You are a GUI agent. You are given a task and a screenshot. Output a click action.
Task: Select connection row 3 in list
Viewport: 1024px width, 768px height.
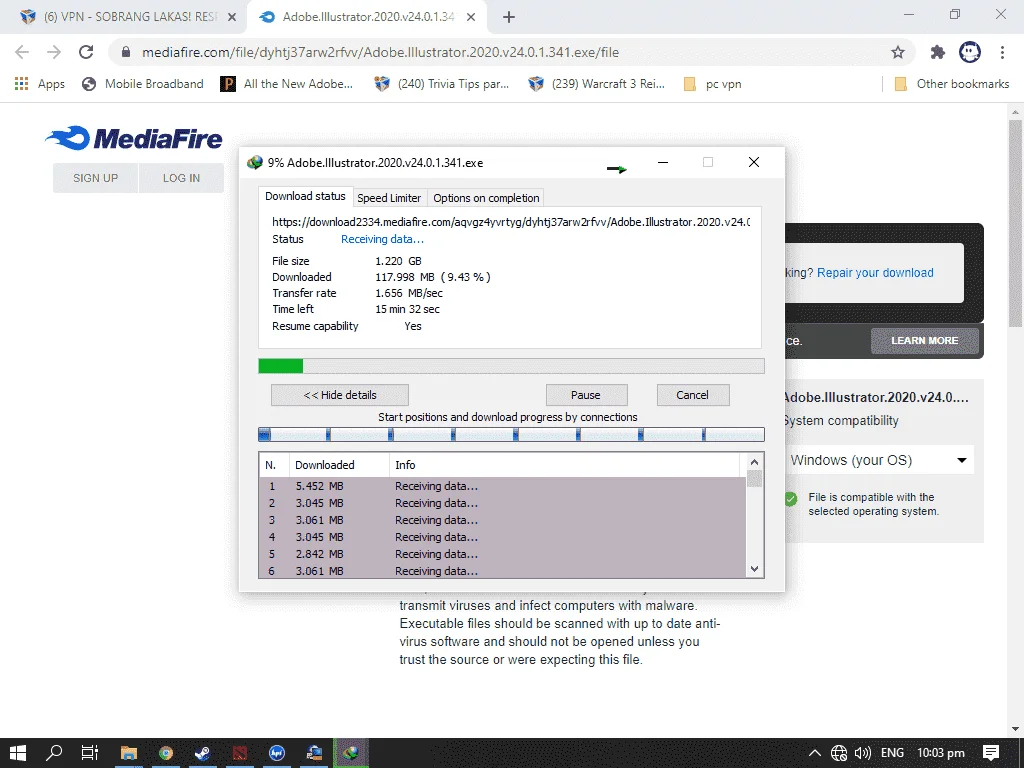coord(502,520)
